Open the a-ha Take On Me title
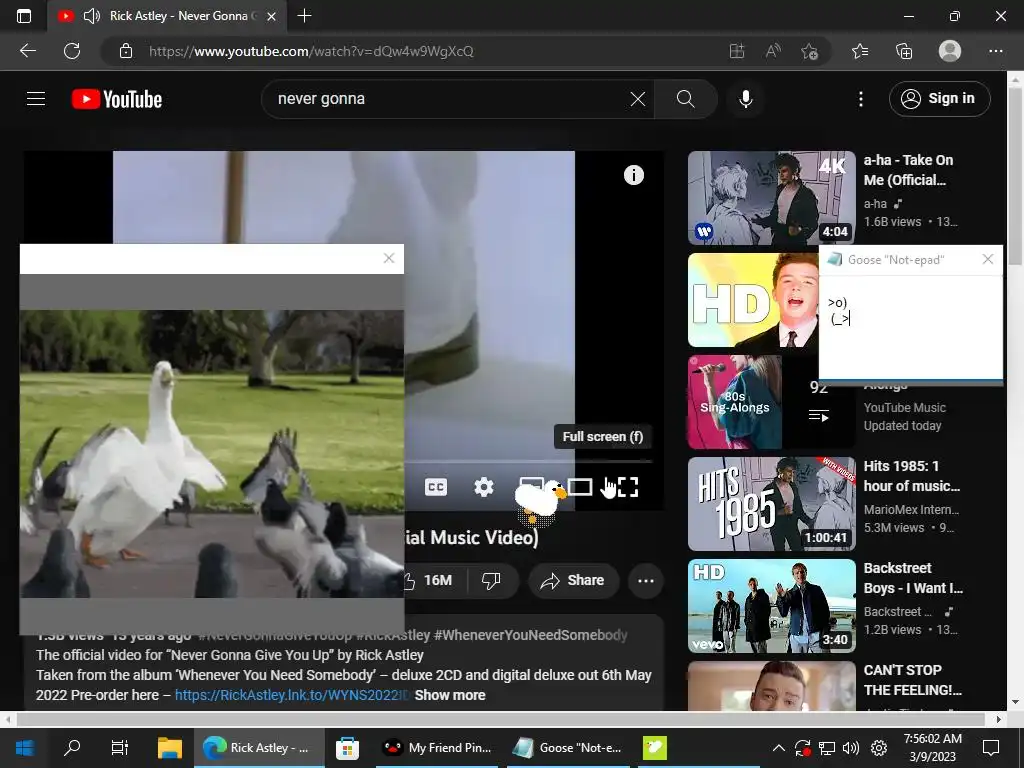 (908, 170)
